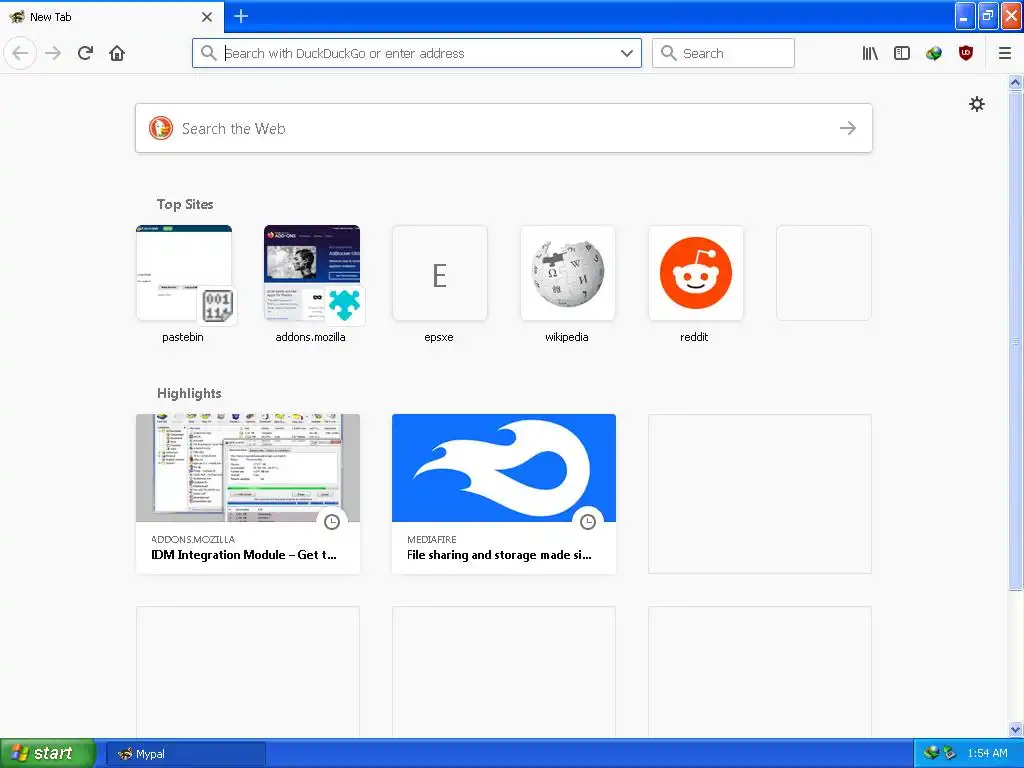Click magnifier icon in the address bar
This screenshot has width=1024, height=768.
coord(208,53)
